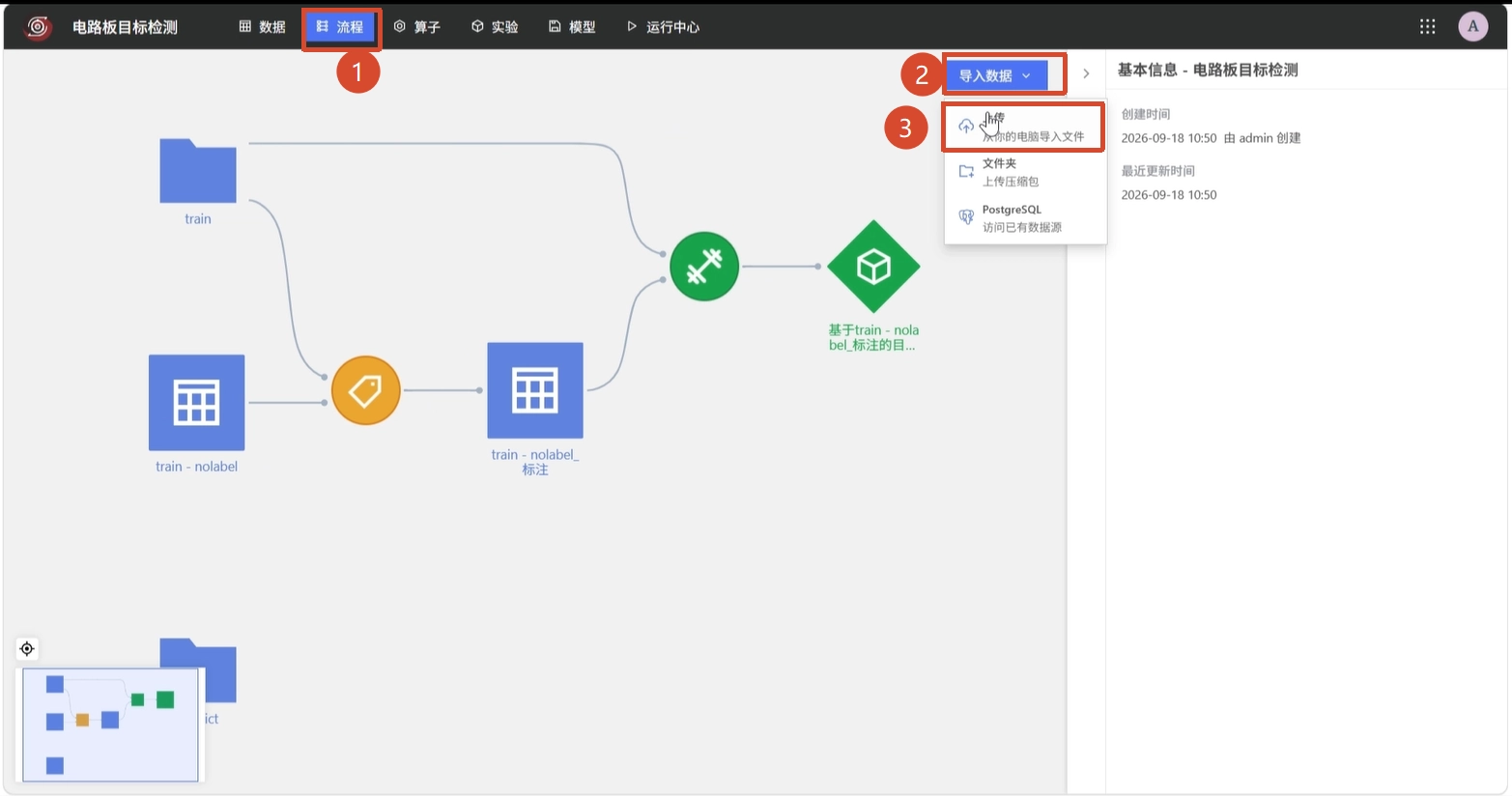Click the 电路板目标检测 project title
1512x796 pixels.
pos(125,27)
